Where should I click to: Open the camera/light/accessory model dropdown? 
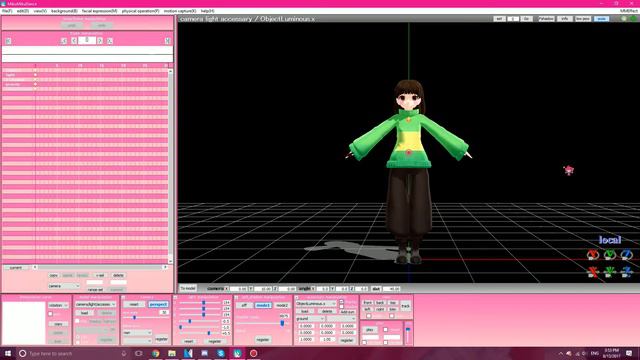coord(96,304)
